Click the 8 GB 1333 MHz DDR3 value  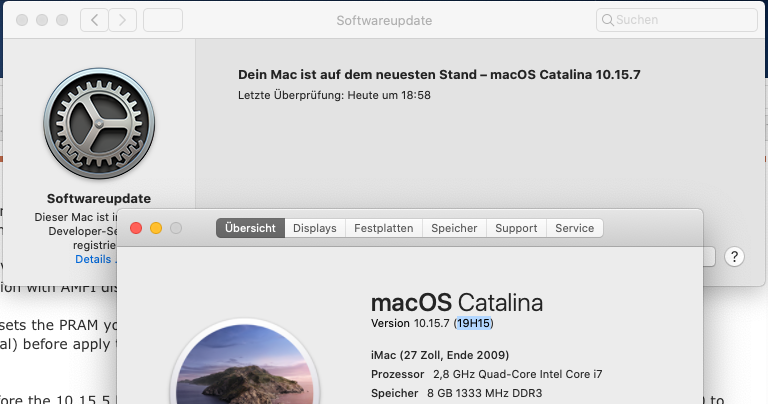click(x=484, y=393)
